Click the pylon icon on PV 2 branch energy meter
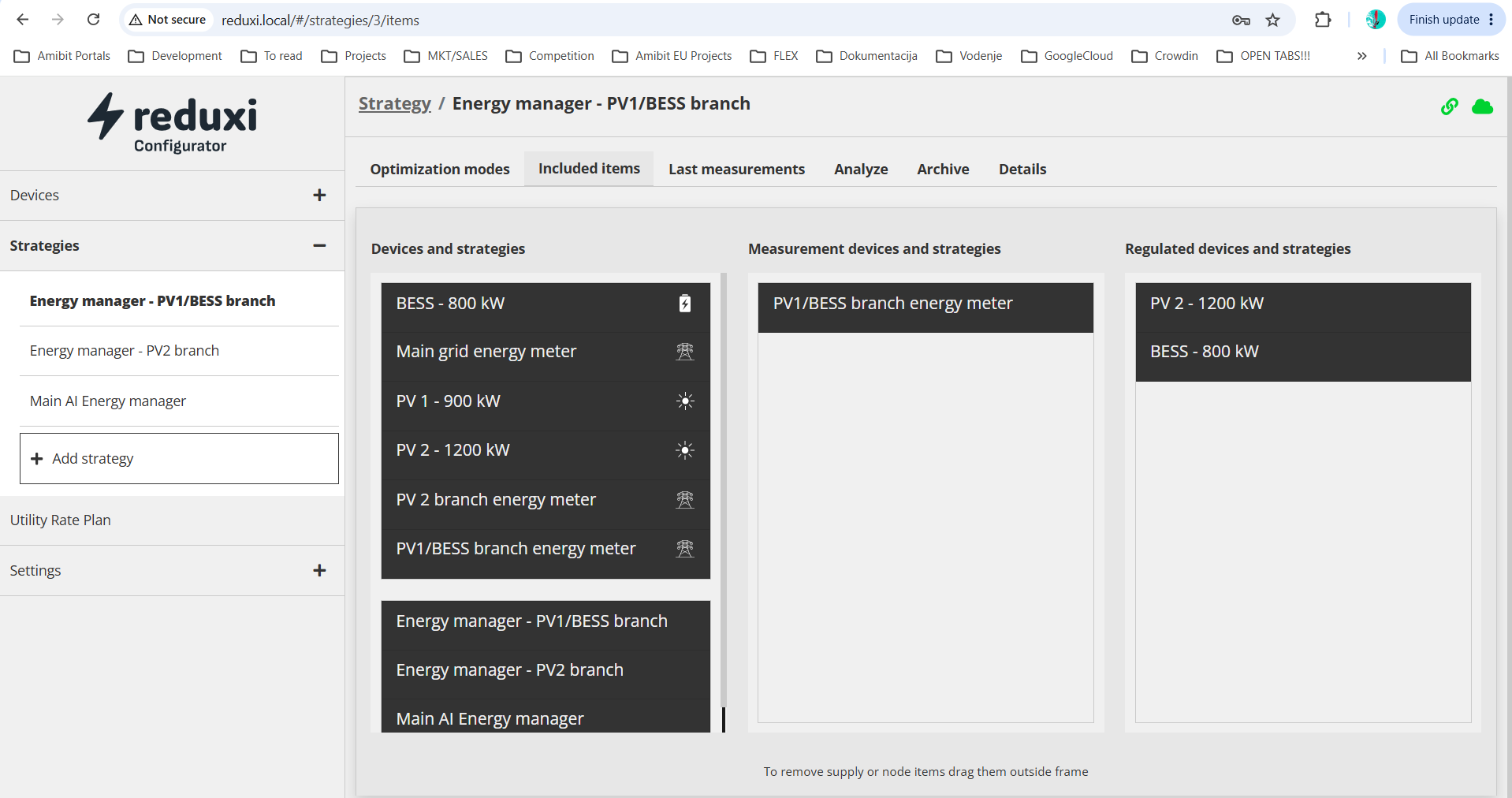Screen dimensions: 1512x798 tap(685, 500)
